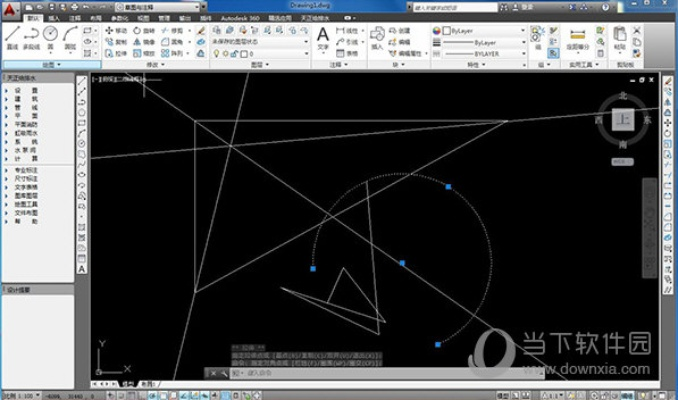Click the Move (移动) tool in ribbon
Viewport: 678px width, 400px height.
[113, 31]
